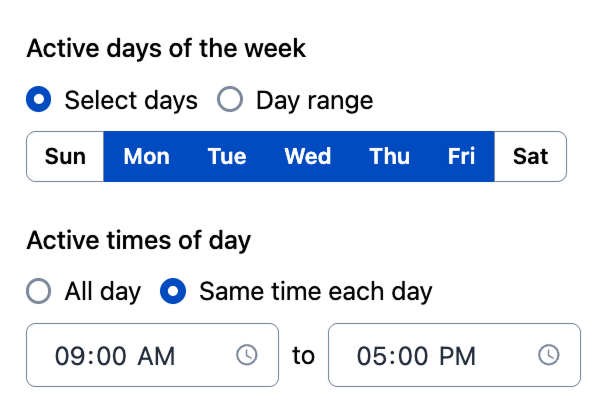
Task: Turn off the Wed day button
Action: [x=308, y=156]
